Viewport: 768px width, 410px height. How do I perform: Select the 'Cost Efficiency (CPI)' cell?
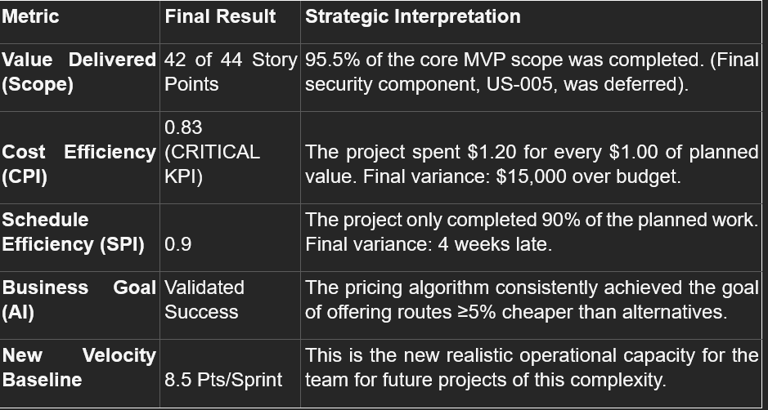pos(78,164)
